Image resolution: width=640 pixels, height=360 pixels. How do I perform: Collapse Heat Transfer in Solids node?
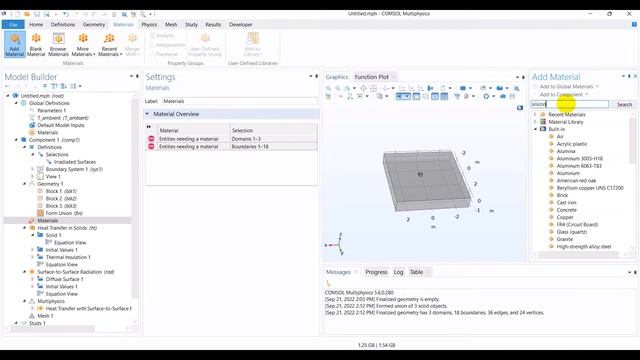click(24, 228)
